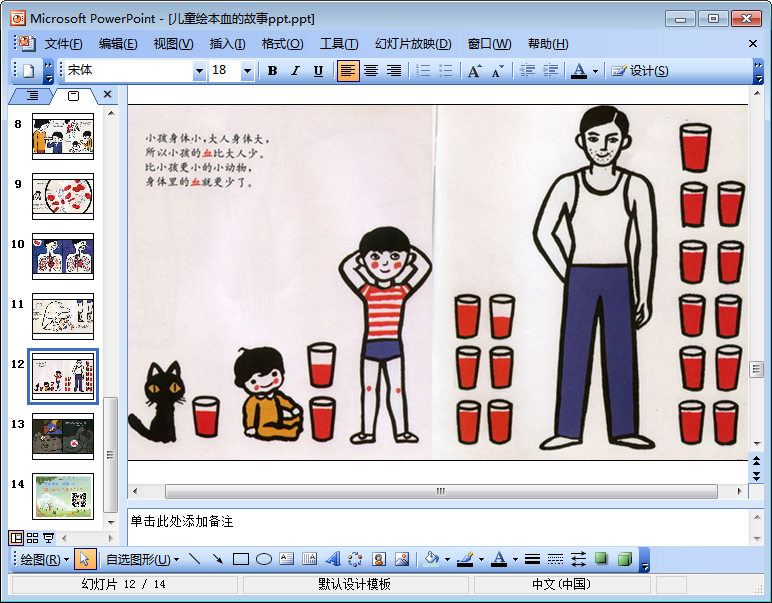Select the Arrow line tool
This screenshot has height=603, width=772.
pyautogui.click(x=217, y=559)
